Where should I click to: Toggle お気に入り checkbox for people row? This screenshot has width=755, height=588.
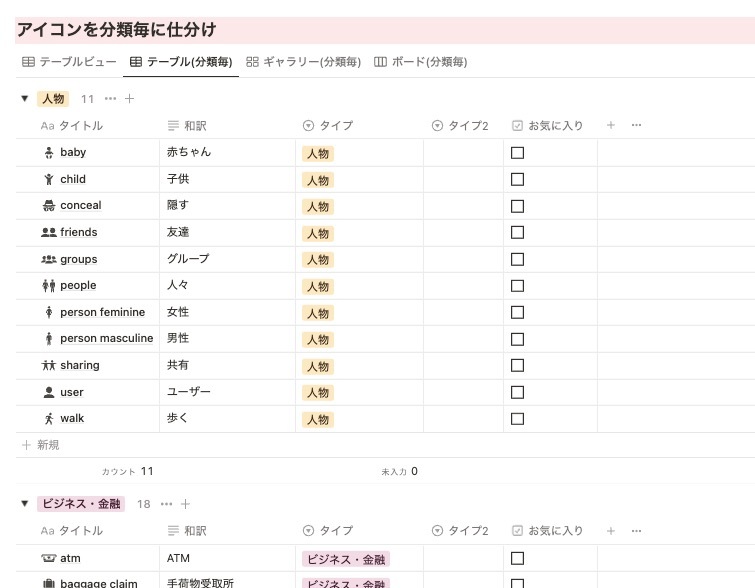coord(518,286)
